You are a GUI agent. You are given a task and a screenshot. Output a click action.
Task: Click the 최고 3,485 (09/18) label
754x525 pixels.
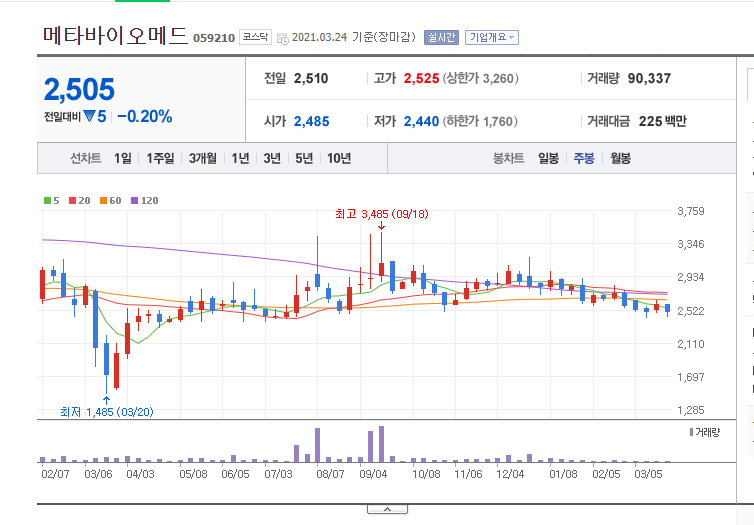(381, 214)
